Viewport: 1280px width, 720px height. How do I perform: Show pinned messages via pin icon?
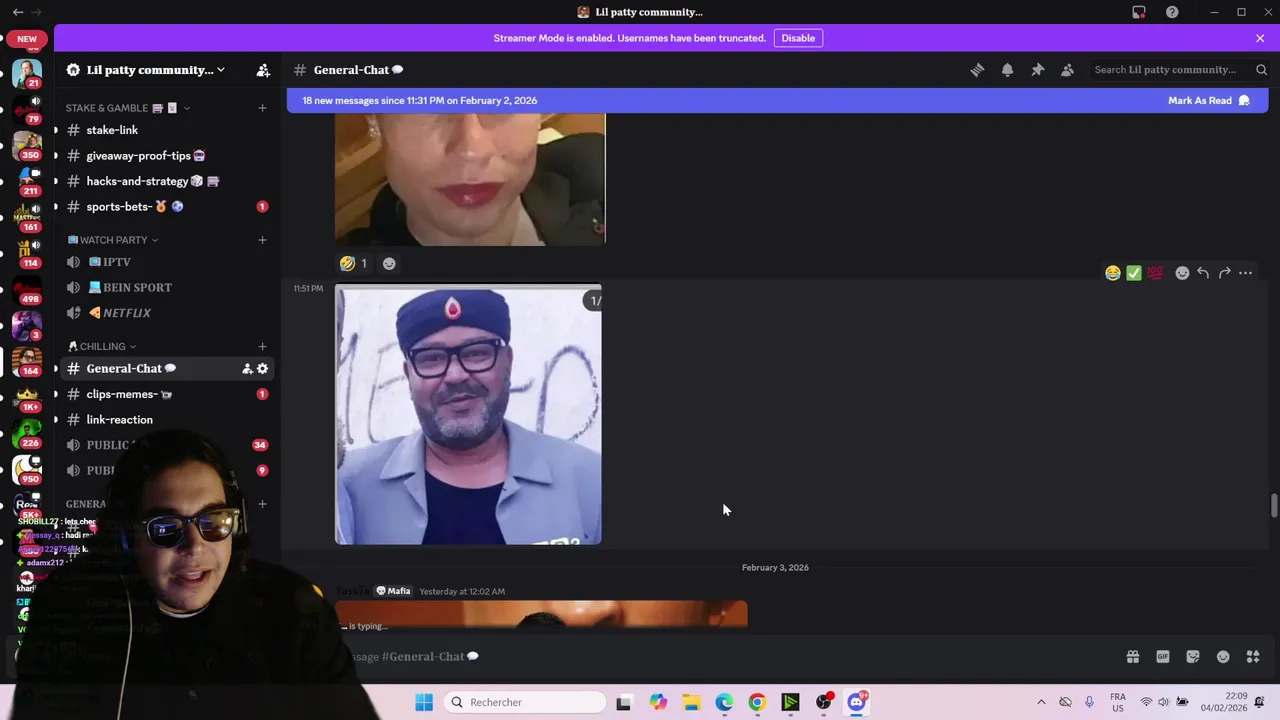pos(1037,70)
